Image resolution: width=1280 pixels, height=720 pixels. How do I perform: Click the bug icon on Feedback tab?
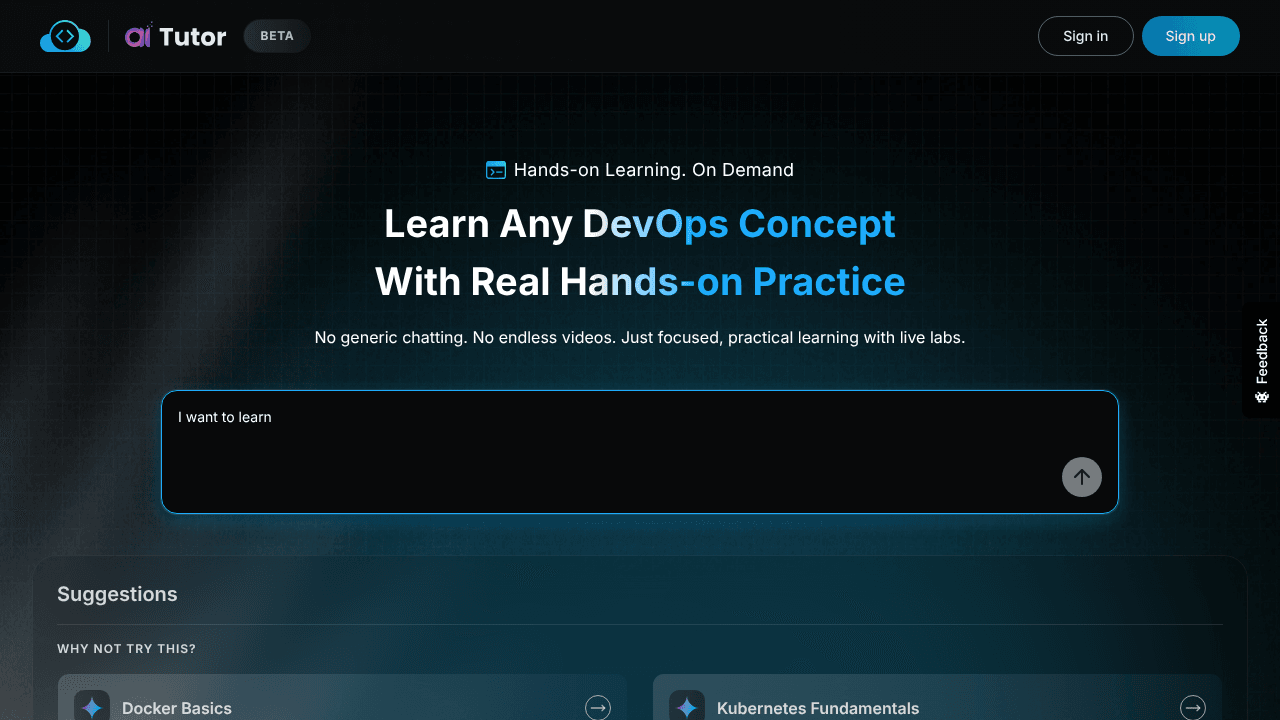tap(1262, 397)
